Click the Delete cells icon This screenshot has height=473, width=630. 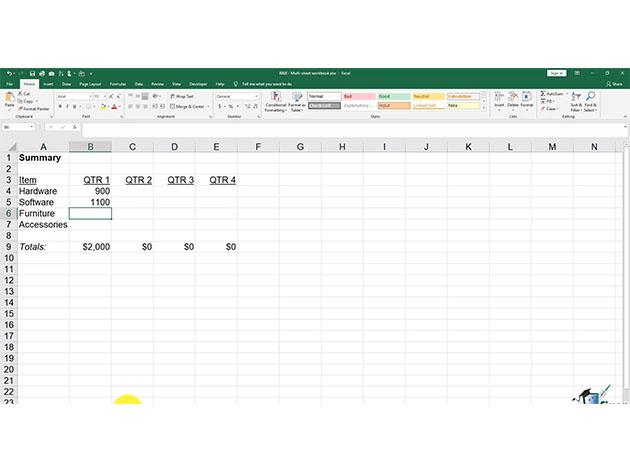[x=513, y=98]
